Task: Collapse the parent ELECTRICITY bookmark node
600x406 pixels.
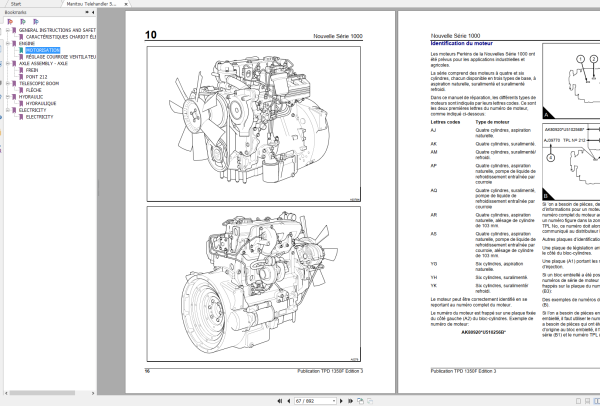Action: tap(8, 110)
